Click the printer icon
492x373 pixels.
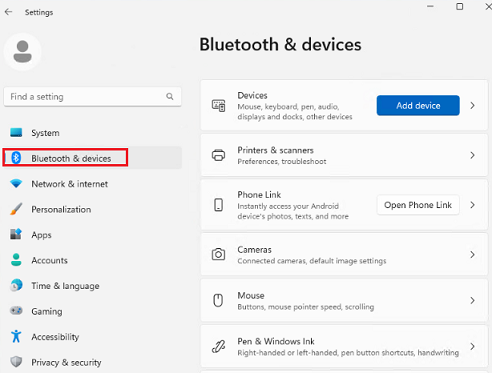click(x=218, y=155)
